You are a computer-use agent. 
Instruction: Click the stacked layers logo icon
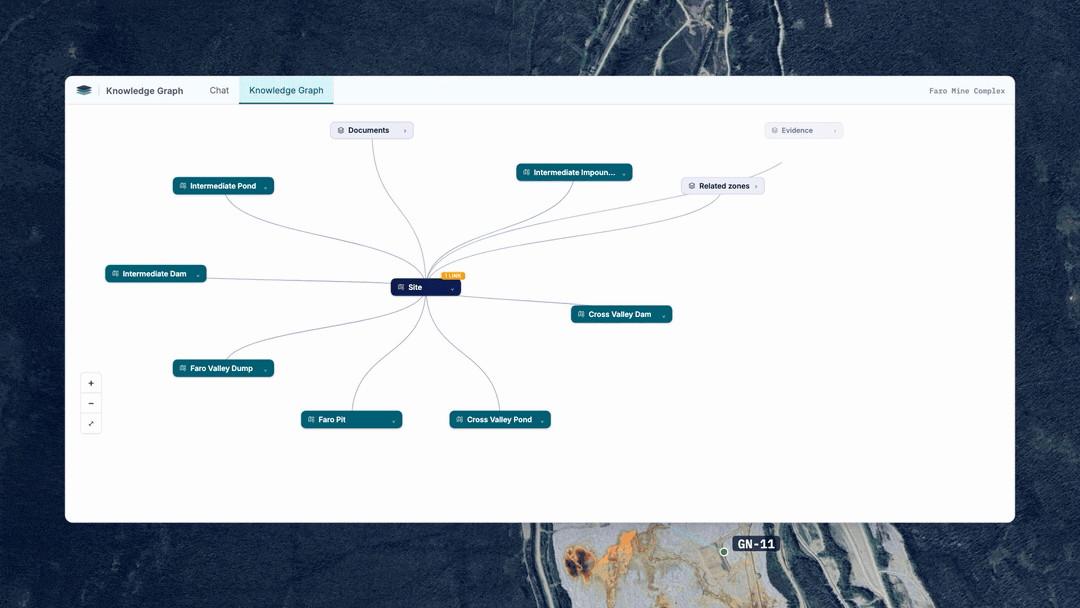(84, 90)
